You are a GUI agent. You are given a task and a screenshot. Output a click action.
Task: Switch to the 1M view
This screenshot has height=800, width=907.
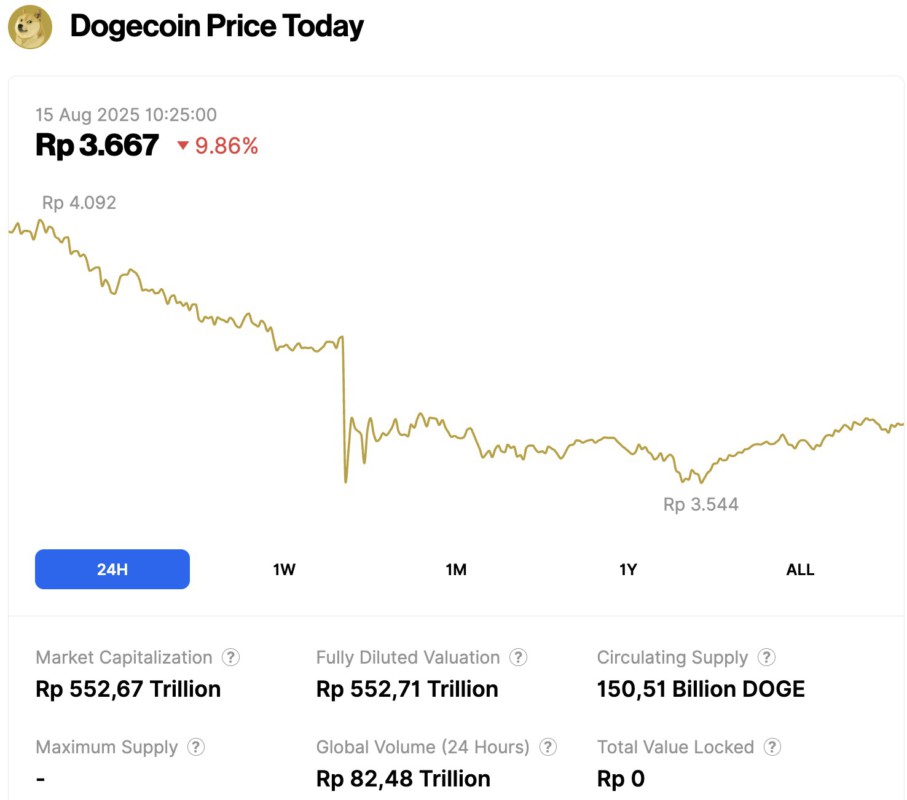coord(456,569)
